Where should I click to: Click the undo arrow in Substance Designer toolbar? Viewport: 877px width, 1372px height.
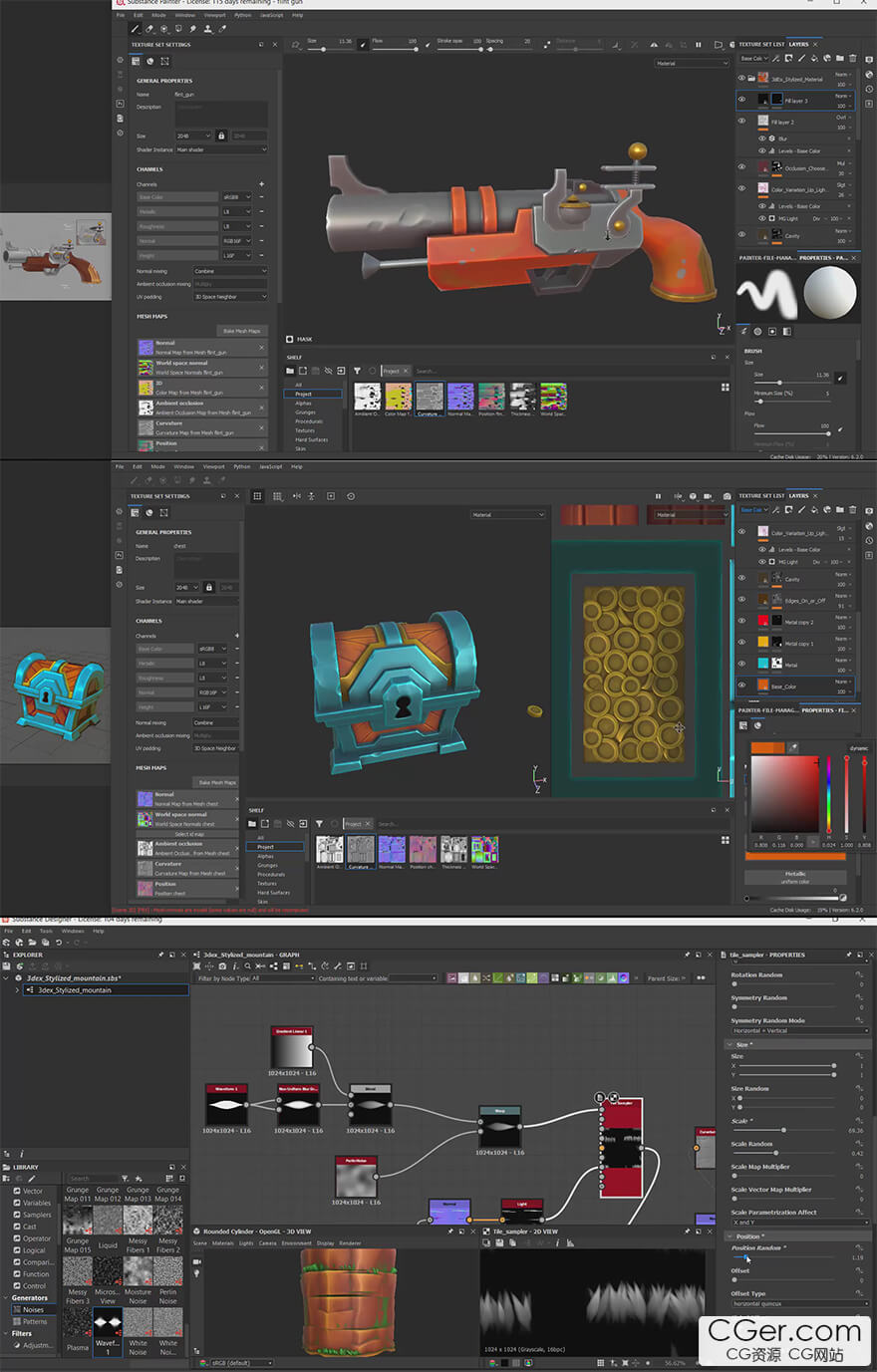[x=58, y=943]
